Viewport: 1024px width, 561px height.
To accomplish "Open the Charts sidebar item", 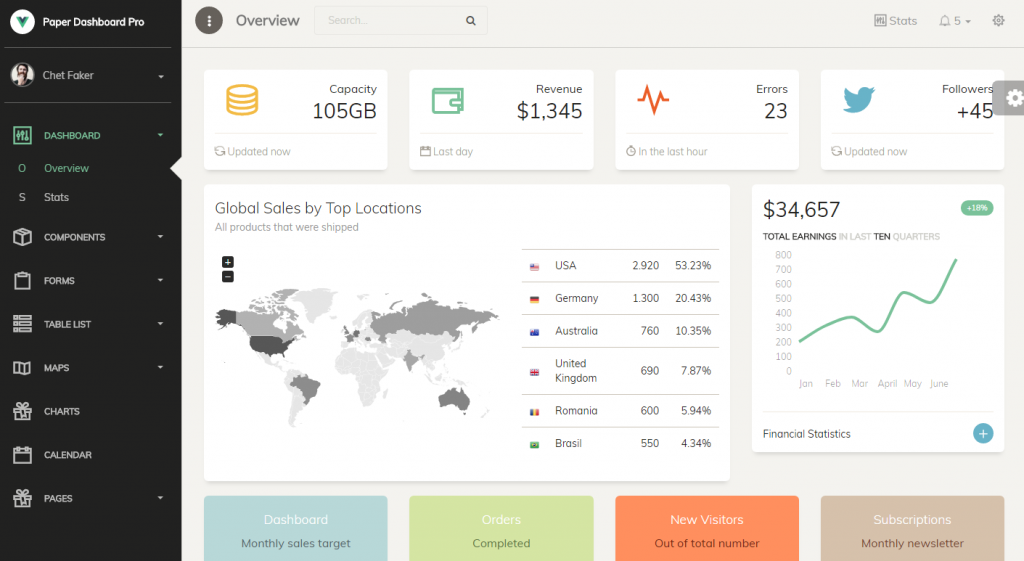I will pyautogui.click(x=61, y=411).
